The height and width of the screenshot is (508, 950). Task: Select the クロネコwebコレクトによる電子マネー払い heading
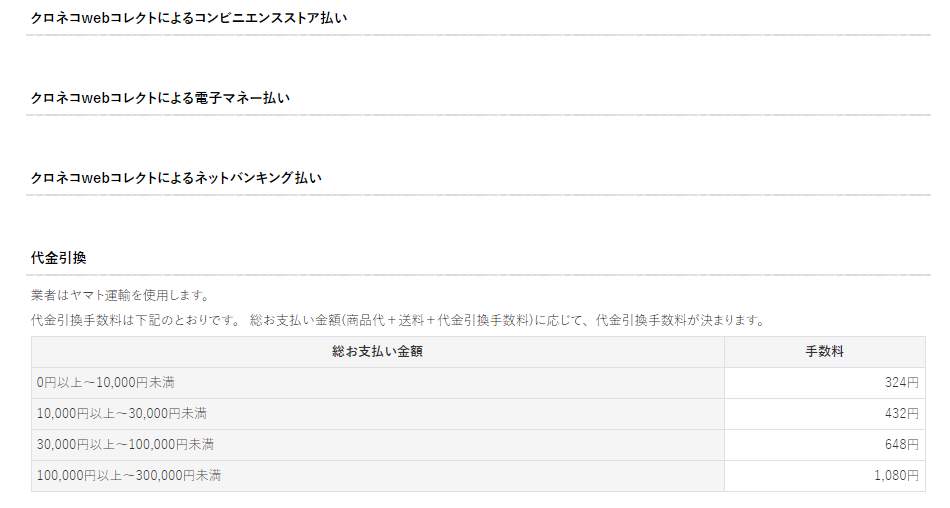coord(161,98)
